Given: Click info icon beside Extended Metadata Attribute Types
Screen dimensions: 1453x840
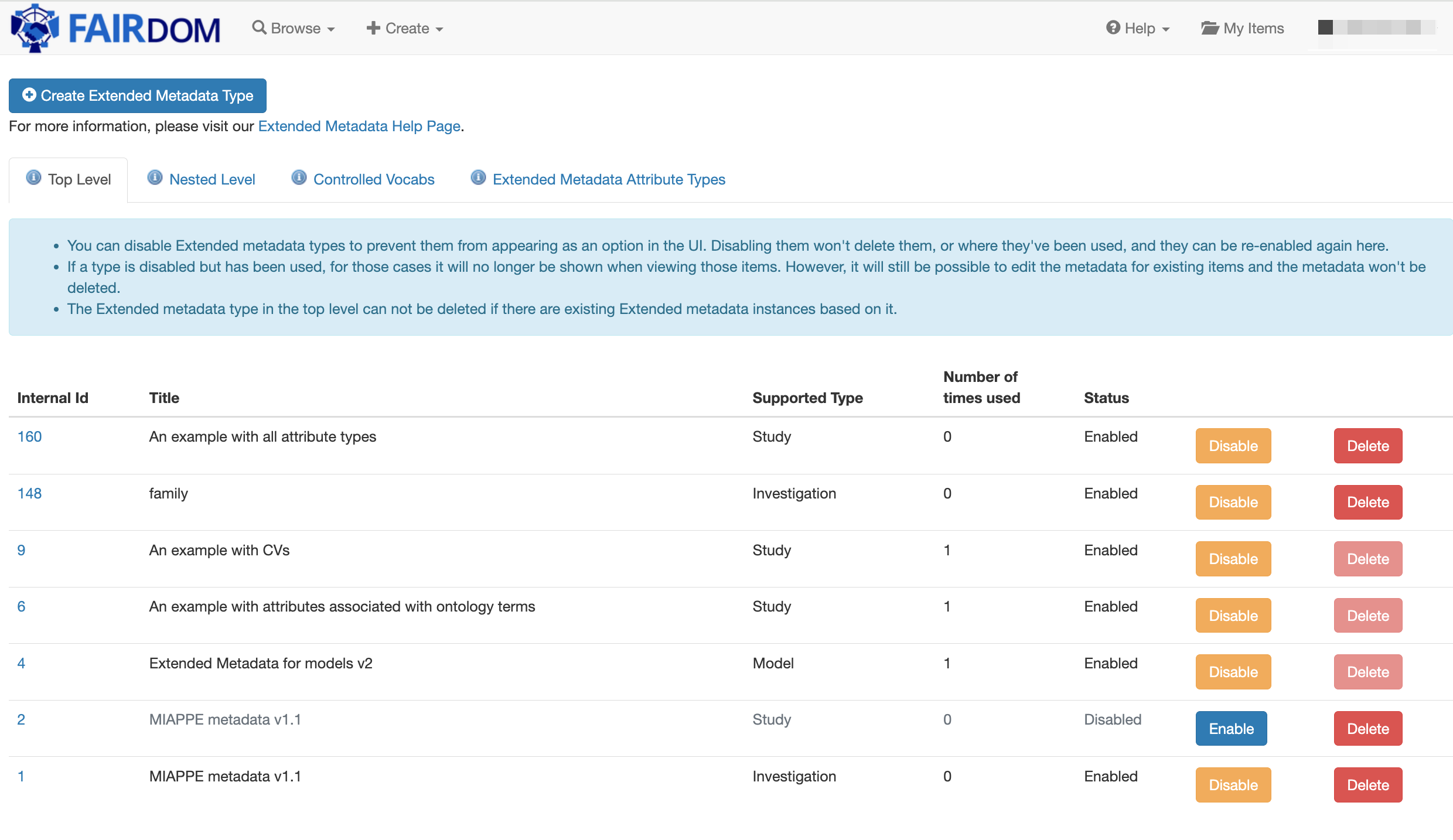Looking at the screenshot, I should 478,177.
